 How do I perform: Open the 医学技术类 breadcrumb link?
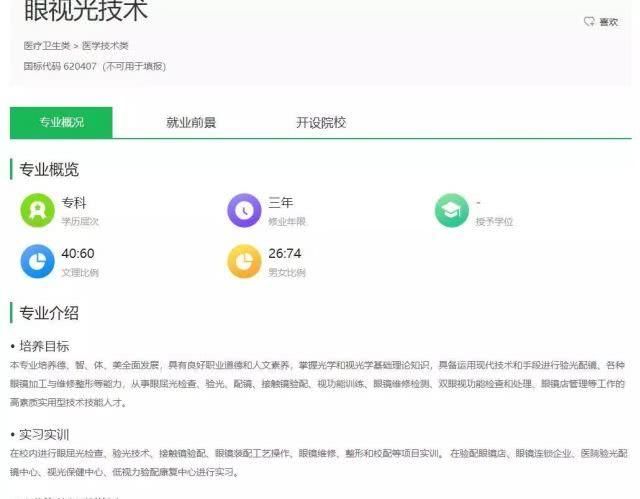(105, 46)
